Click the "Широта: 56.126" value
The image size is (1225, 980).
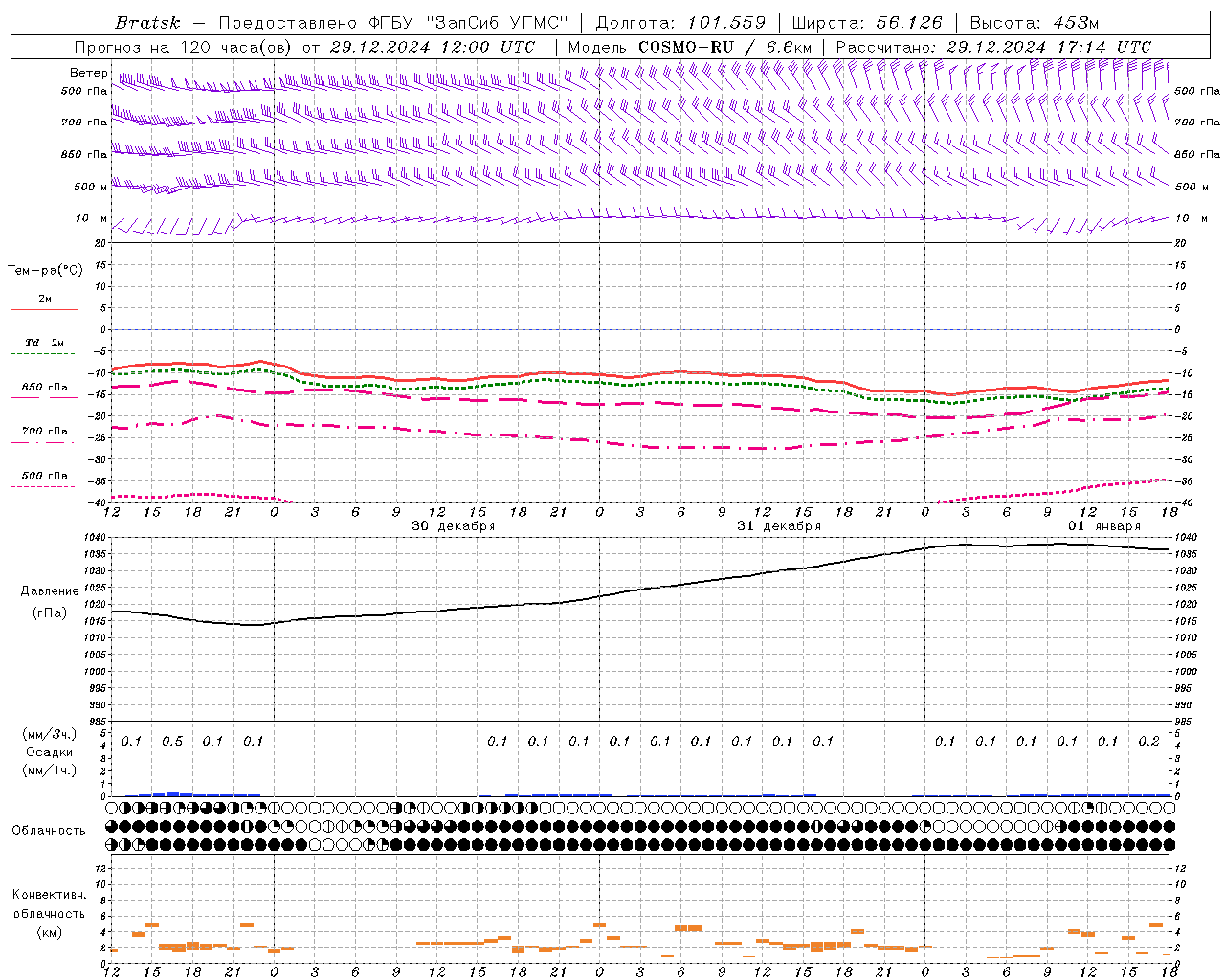tap(867, 23)
